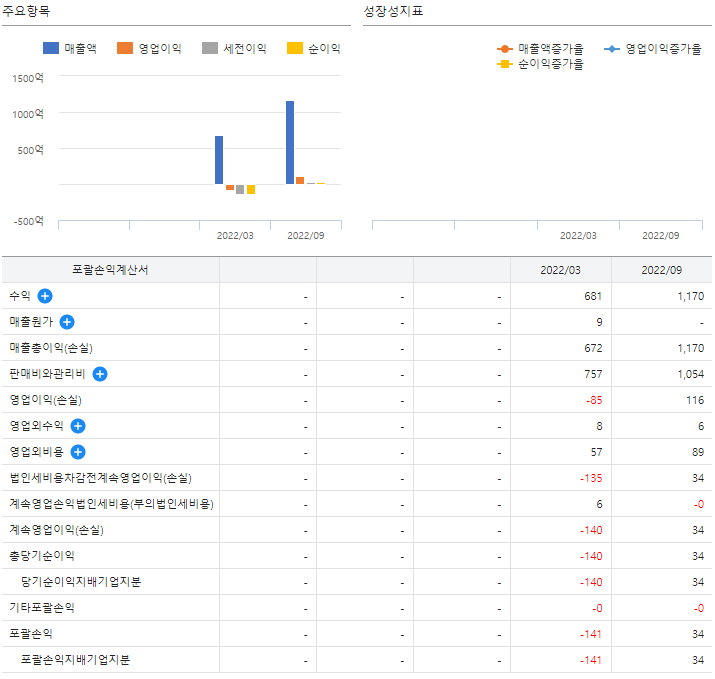Click the 2022/03 label on 주요항목 chart axis

tap(235, 236)
